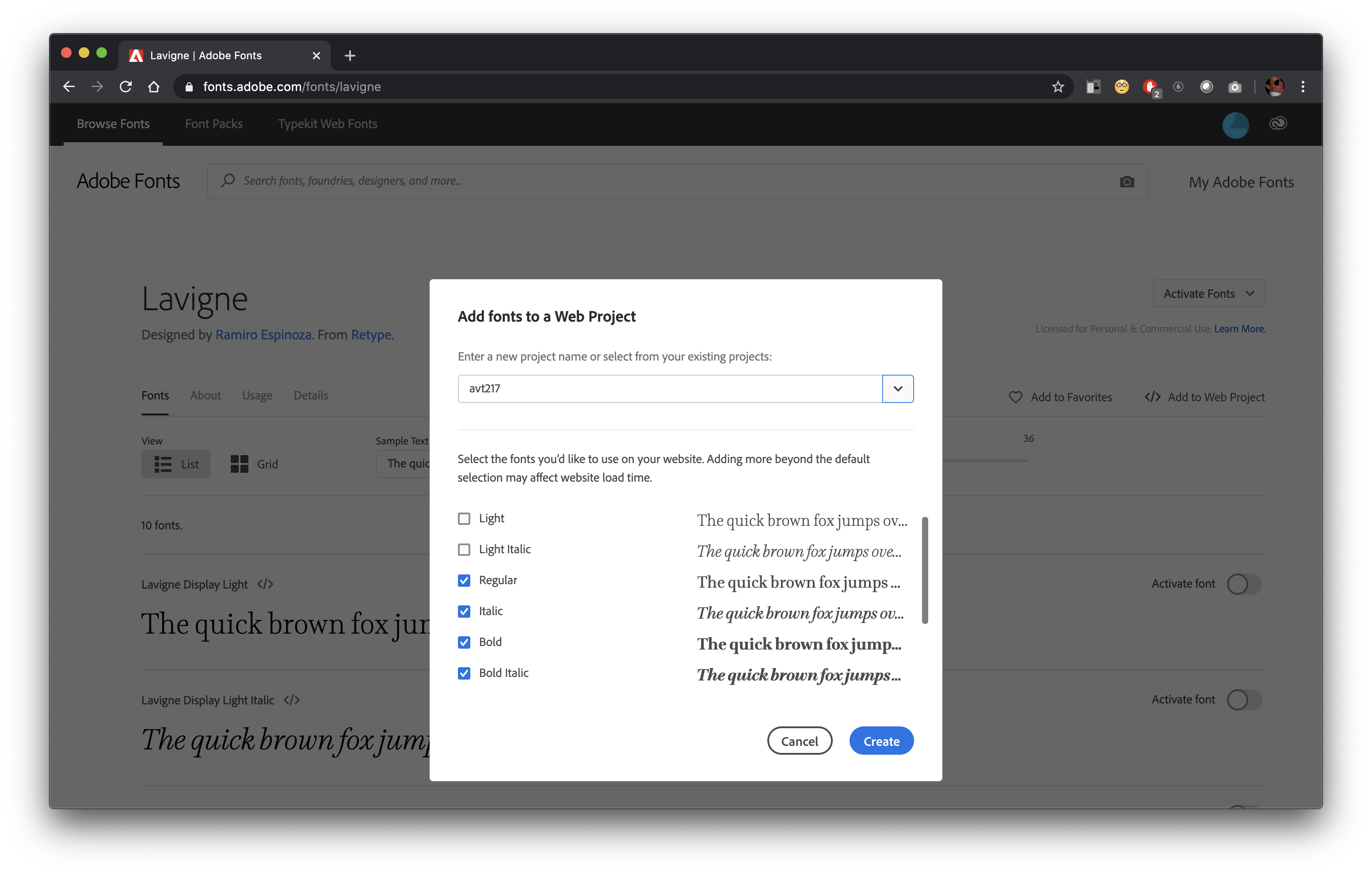Uncheck the Italic font checkbox
1372x874 pixels.
point(464,611)
